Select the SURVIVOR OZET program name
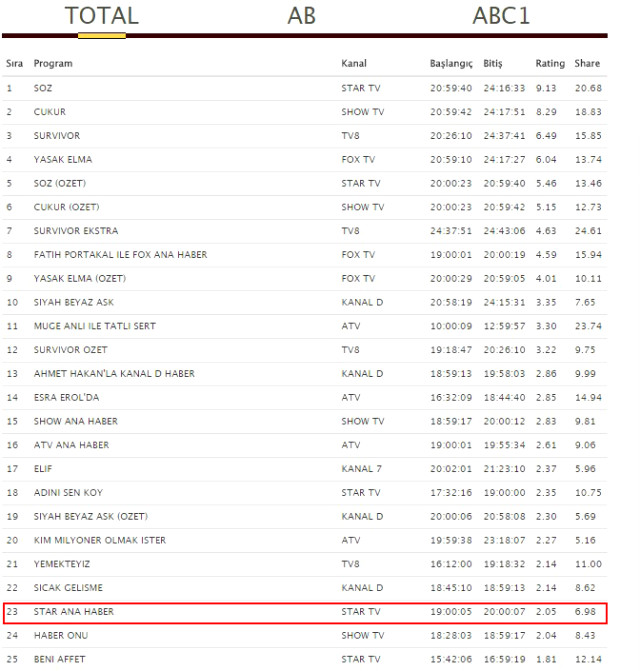The image size is (640, 671). pos(70,350)
